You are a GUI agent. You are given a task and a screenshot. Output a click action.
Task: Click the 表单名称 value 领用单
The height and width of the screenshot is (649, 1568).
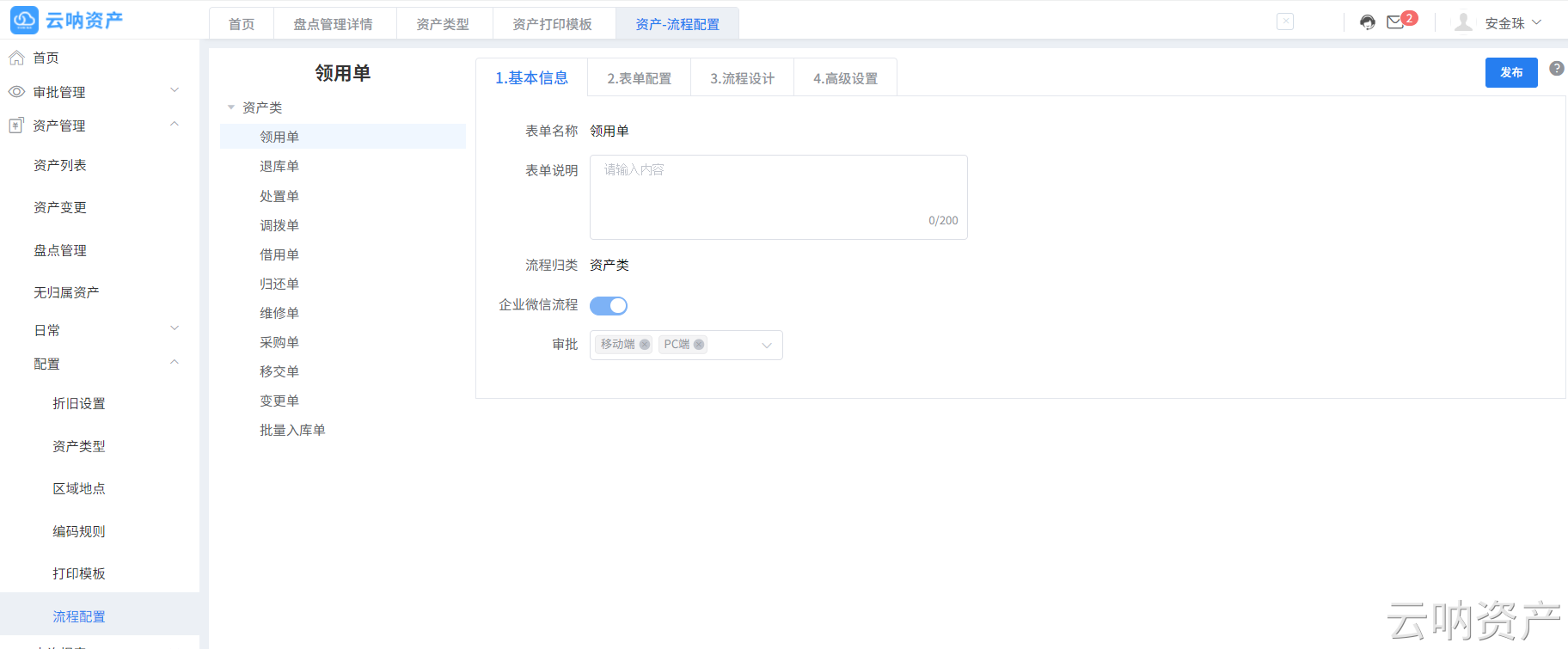[x=609, y=131]
